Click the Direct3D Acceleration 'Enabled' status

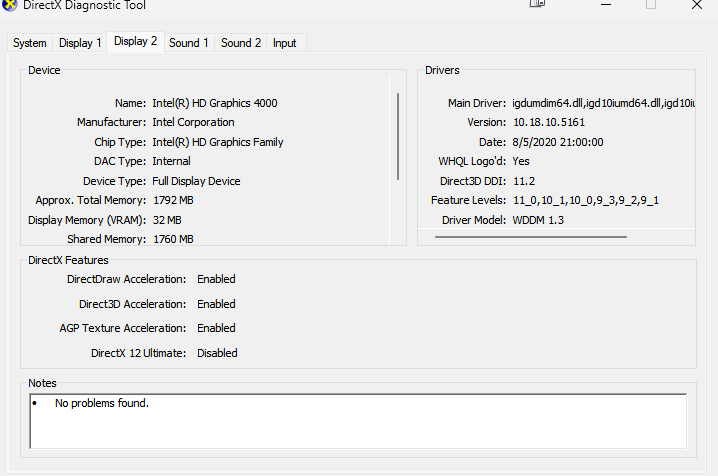pos(216,304)
